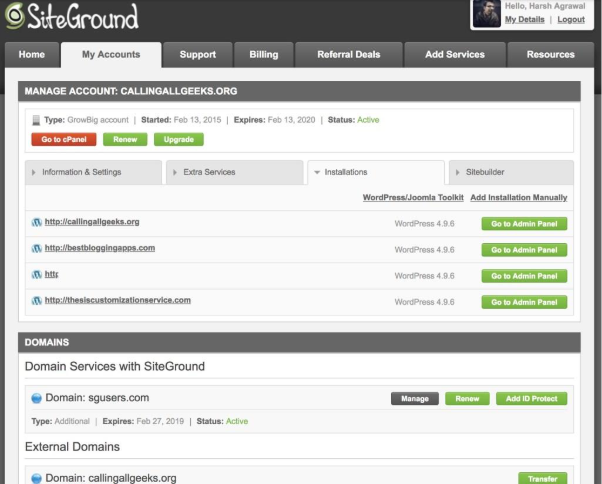Click the 'Hello, Harsh Agrawal' greeting
Screen dimensions: 602x484
tap(545, 6)
